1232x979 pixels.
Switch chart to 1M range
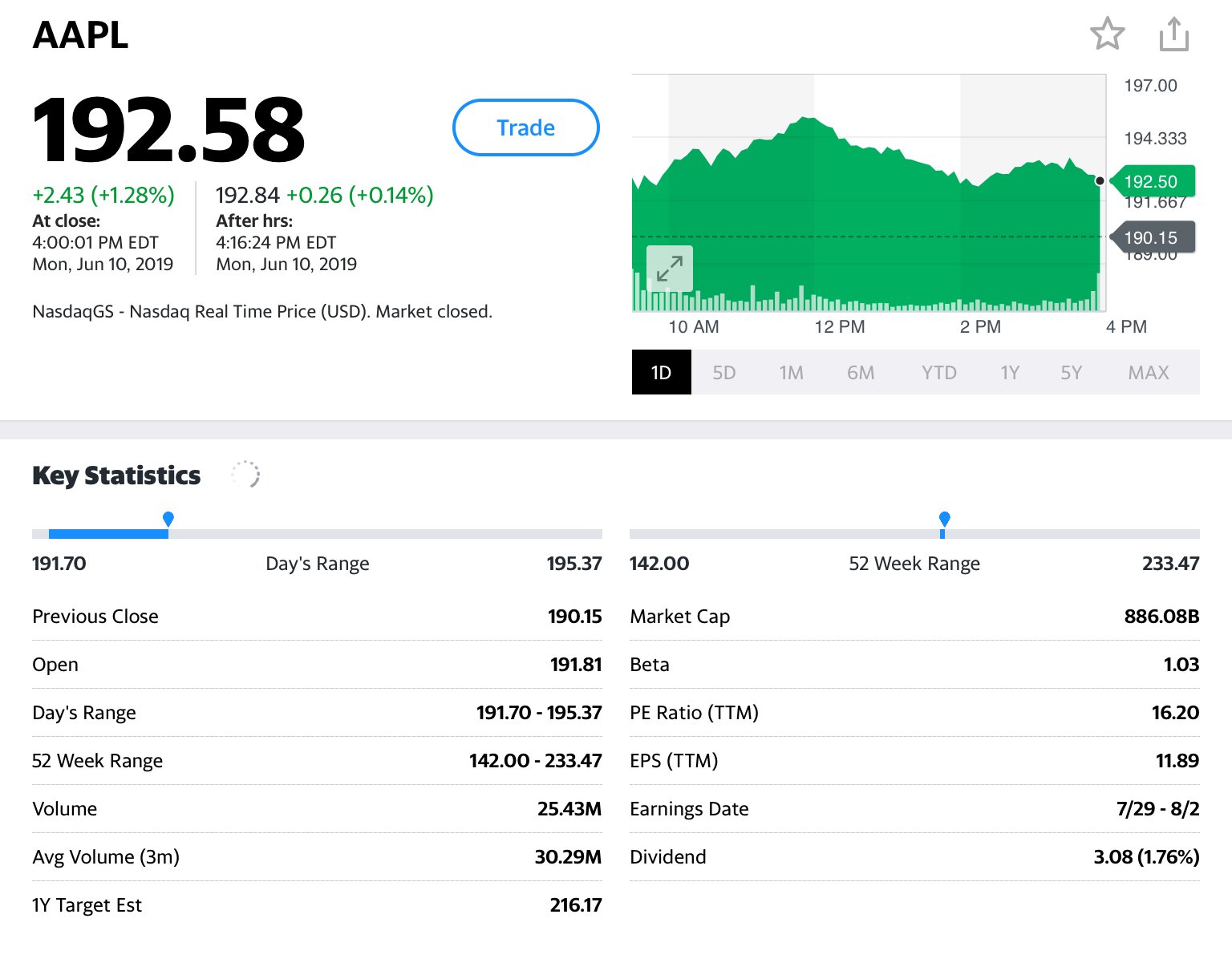(x=791, y=373)
